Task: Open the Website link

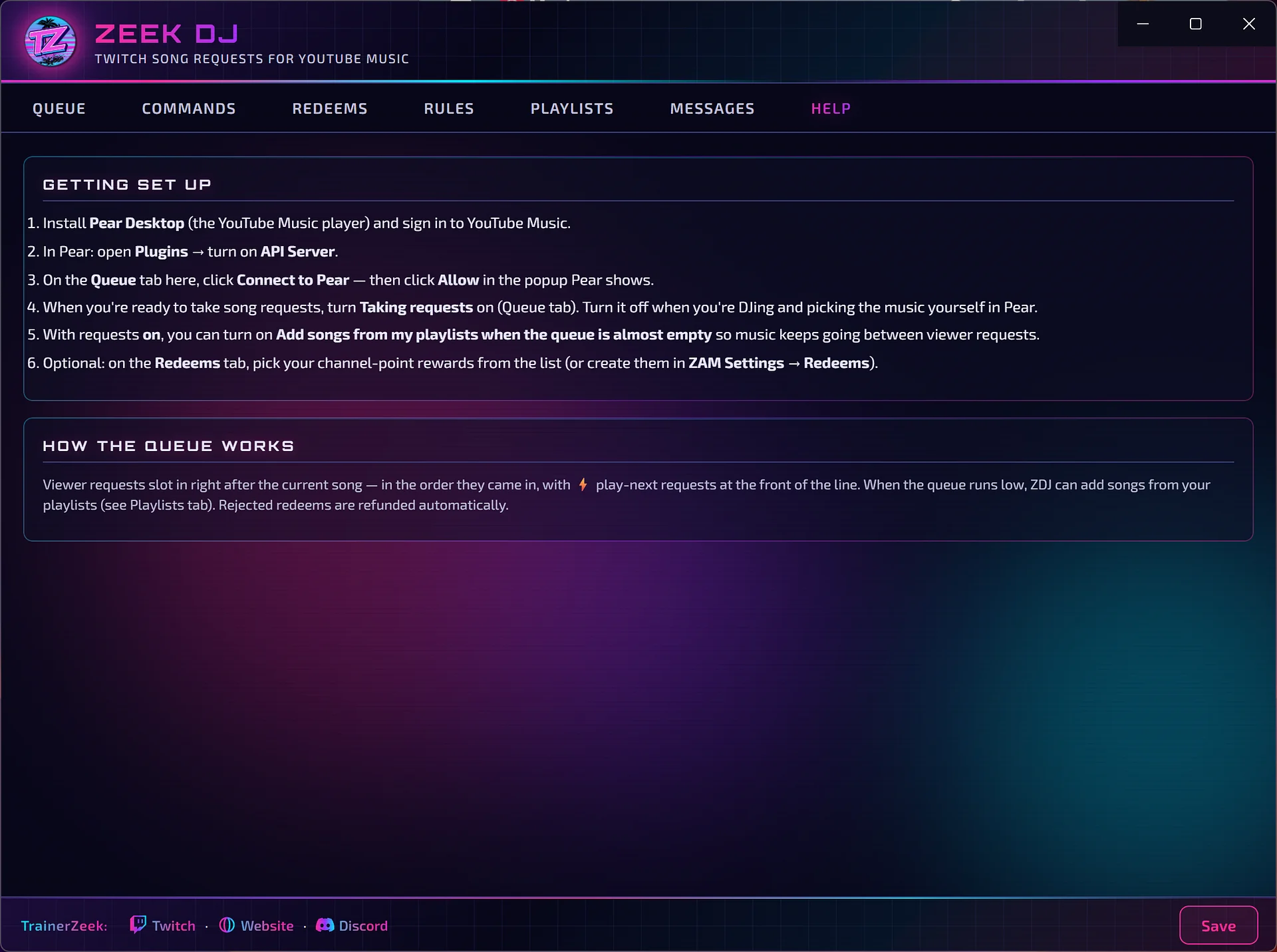Action: point(267,925)
